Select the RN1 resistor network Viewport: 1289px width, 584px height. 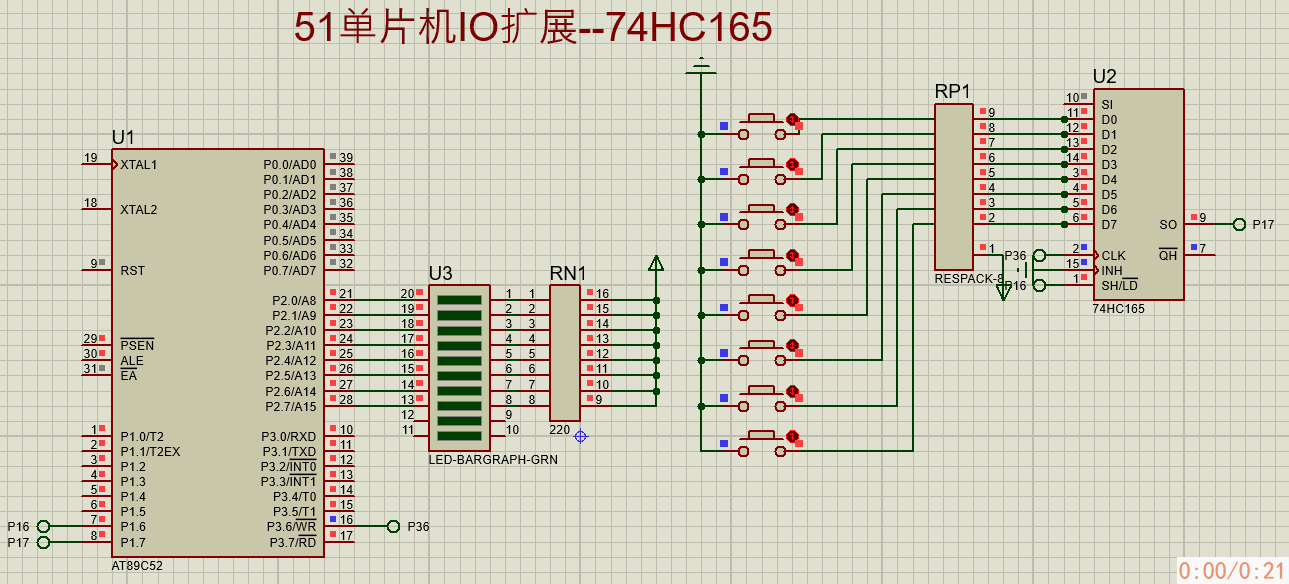pyautogui.click(x=566, y=350)
